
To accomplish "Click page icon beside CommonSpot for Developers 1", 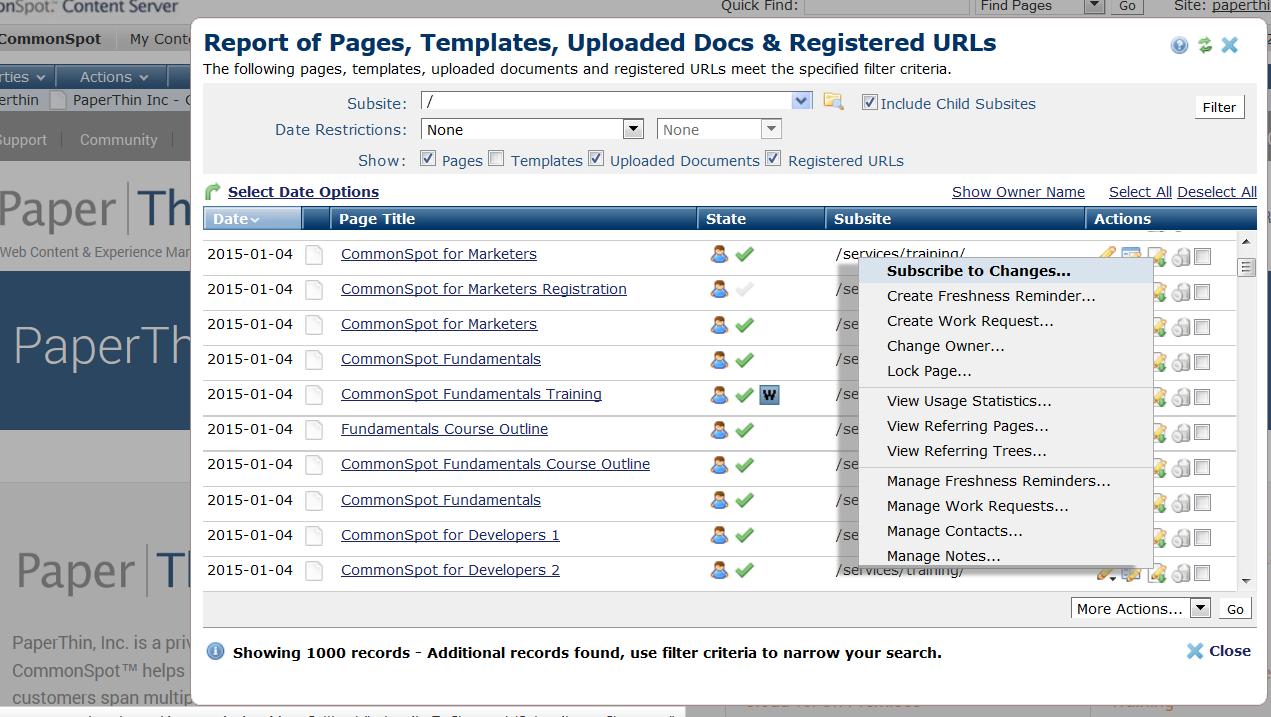I will [314, 536].
